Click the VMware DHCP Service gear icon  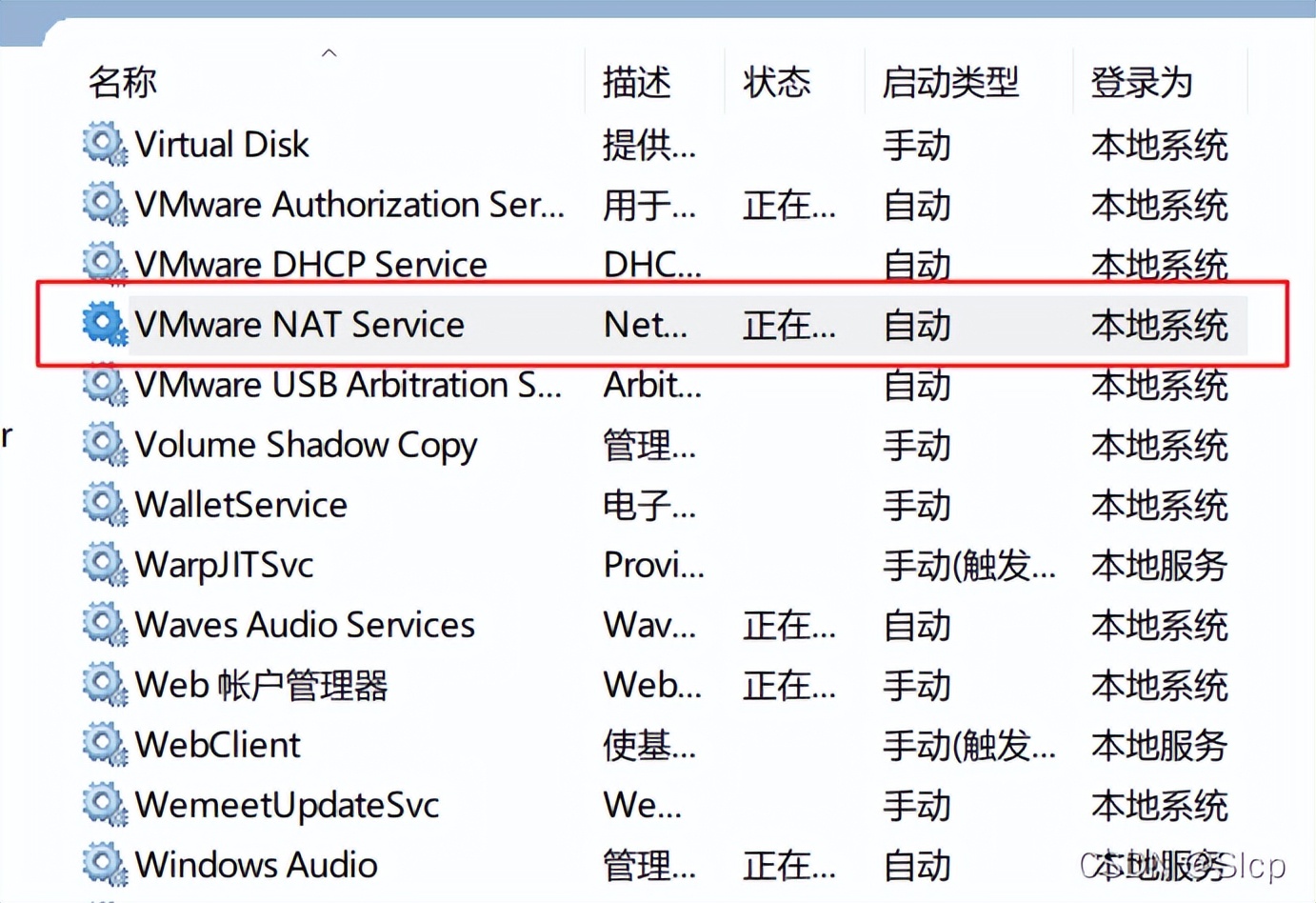(104, 264)
